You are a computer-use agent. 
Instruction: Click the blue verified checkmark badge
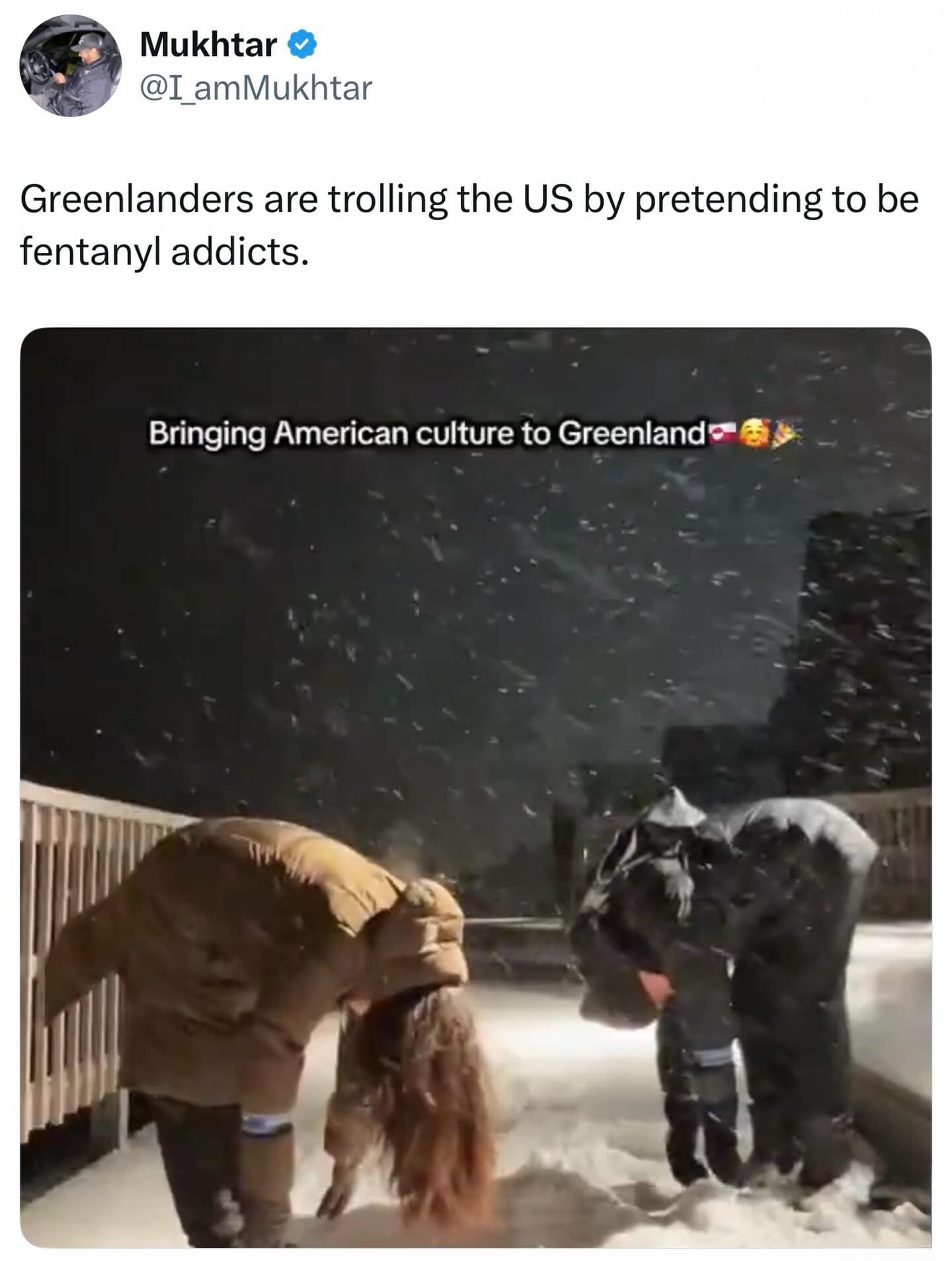click(302, 45)
